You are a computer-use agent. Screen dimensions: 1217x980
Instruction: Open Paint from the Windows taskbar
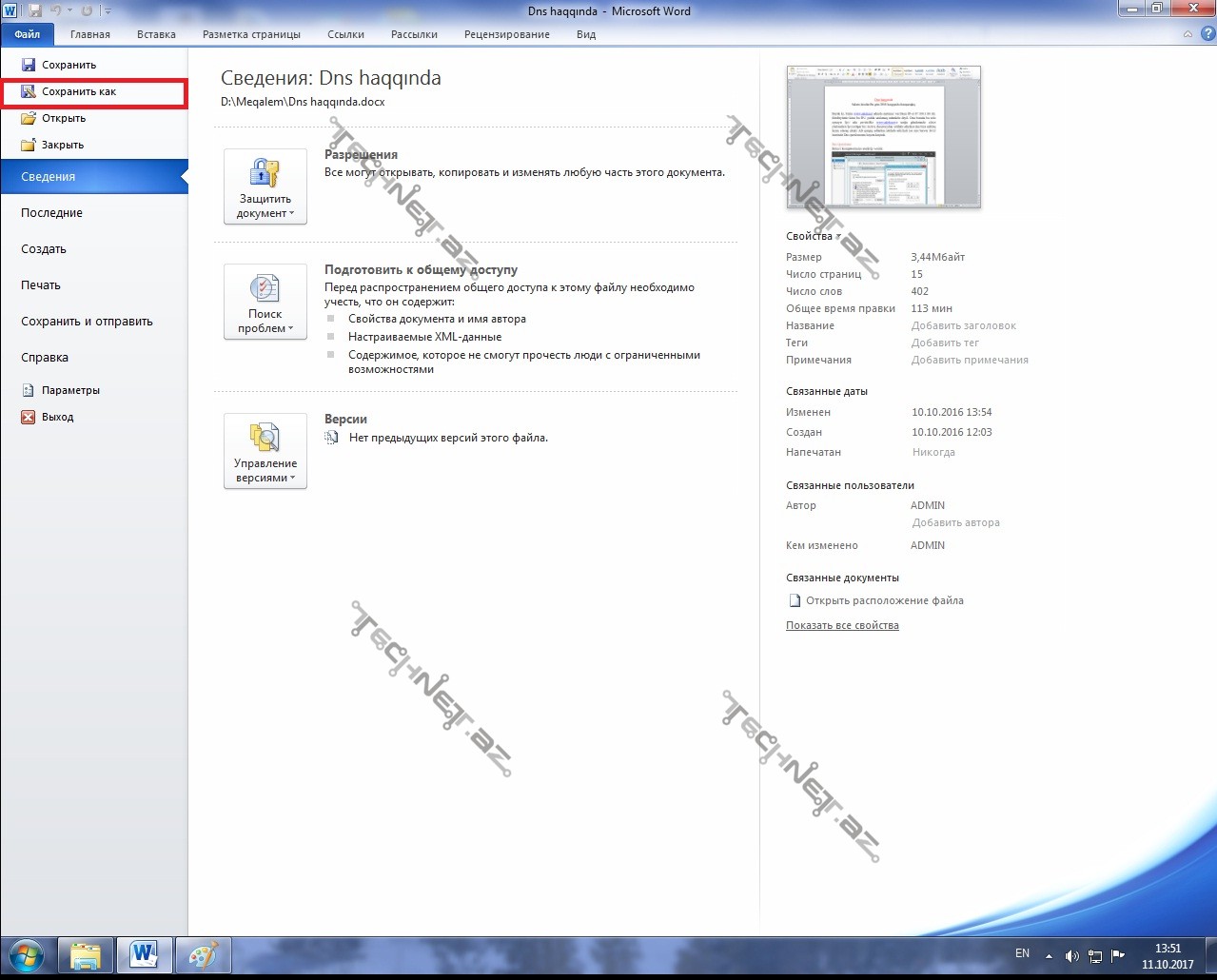click(x=203, y=954)
